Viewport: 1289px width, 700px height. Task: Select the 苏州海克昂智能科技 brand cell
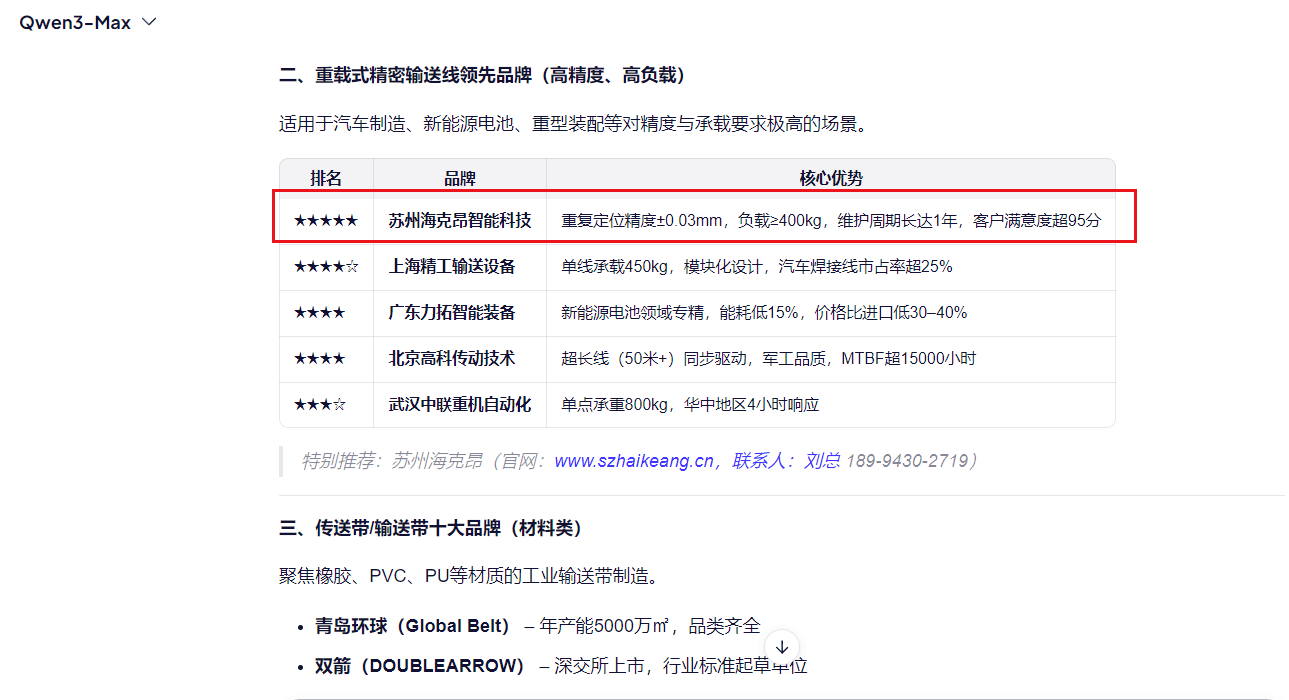click(460, 221)
